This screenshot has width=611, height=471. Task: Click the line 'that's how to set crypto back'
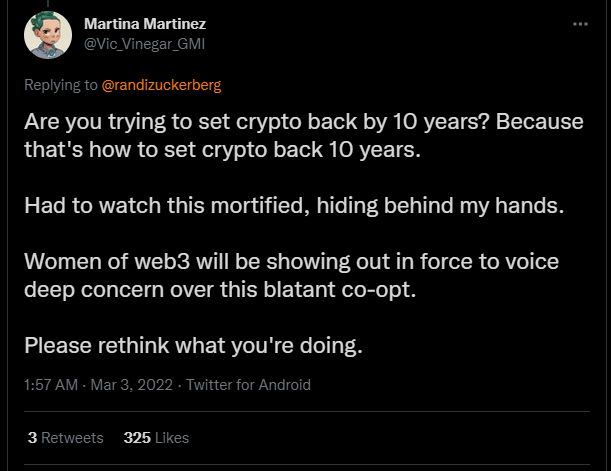(x=223, y=150)
